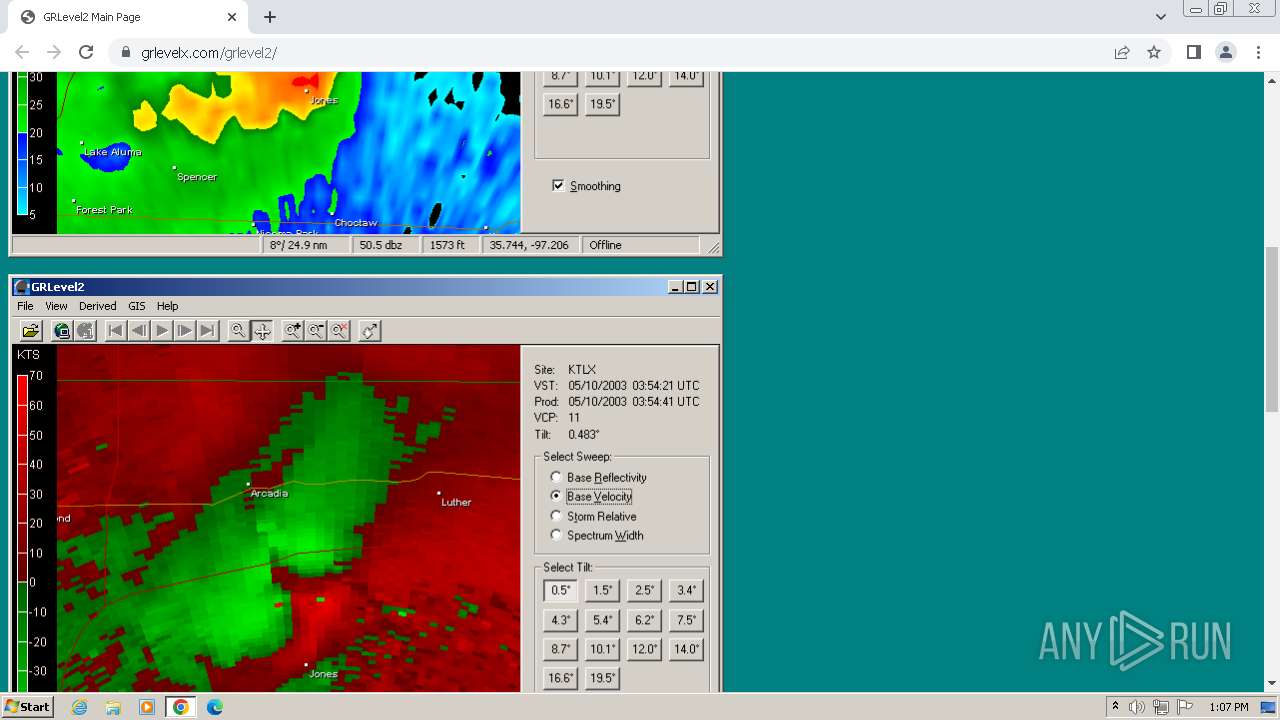Click the Arcadia city marker on velocity map
Screen dimensions: 1280x720
click(249, 484)
